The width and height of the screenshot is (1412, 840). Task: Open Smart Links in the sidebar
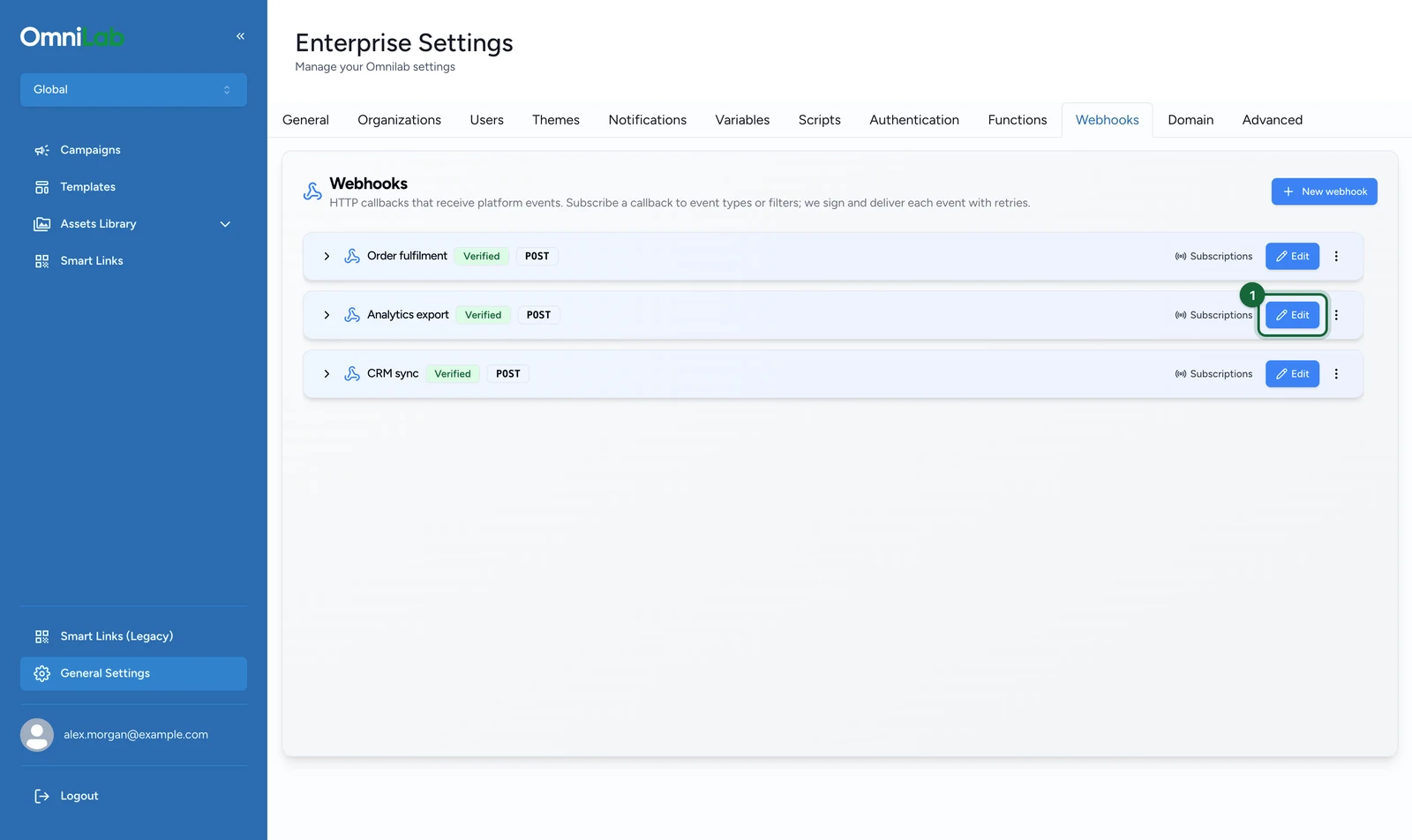[x=133, y=261]
